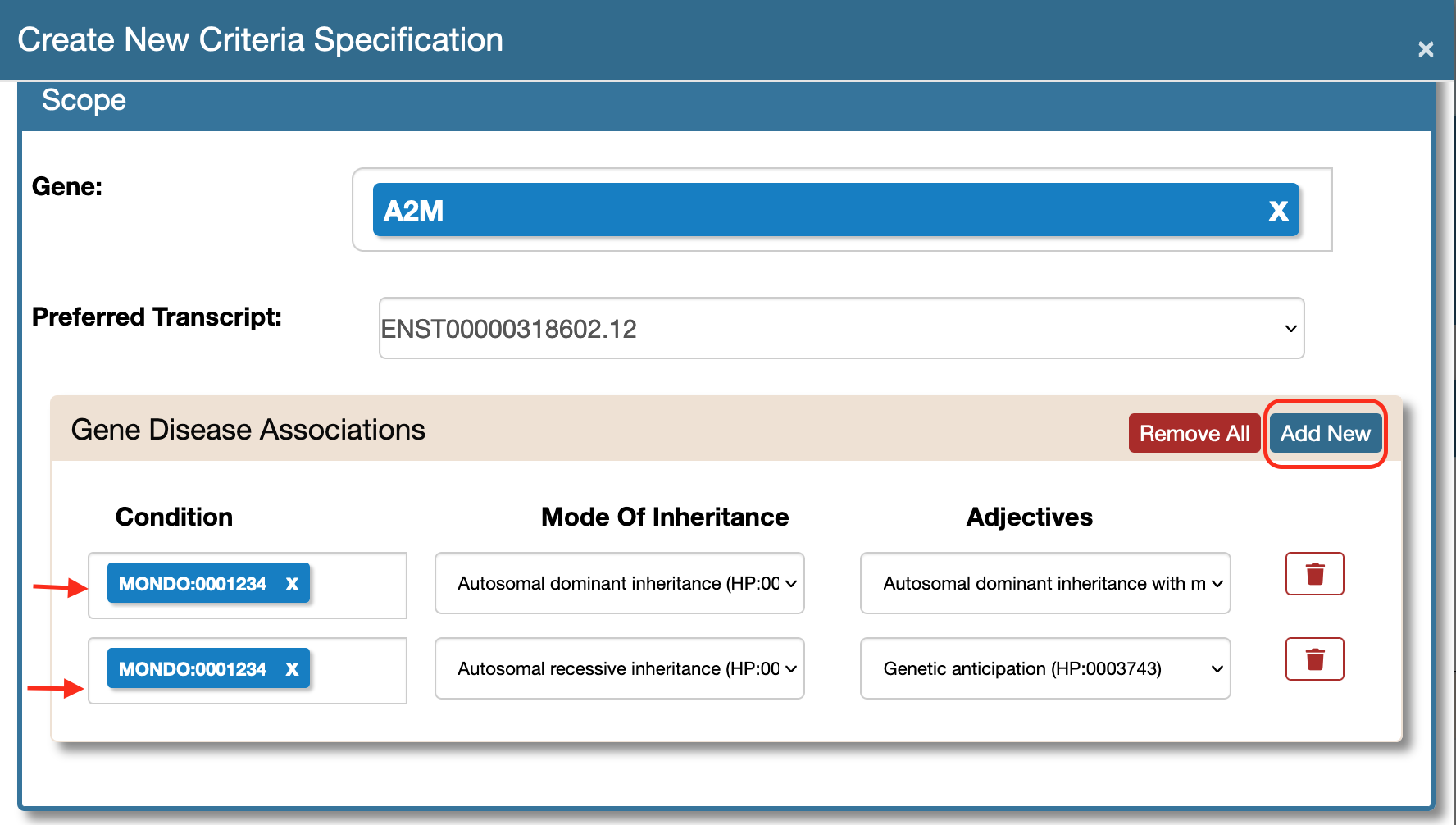
Task: Delete the autosomal recessive association row
Action: click(x=1314, y=659)
